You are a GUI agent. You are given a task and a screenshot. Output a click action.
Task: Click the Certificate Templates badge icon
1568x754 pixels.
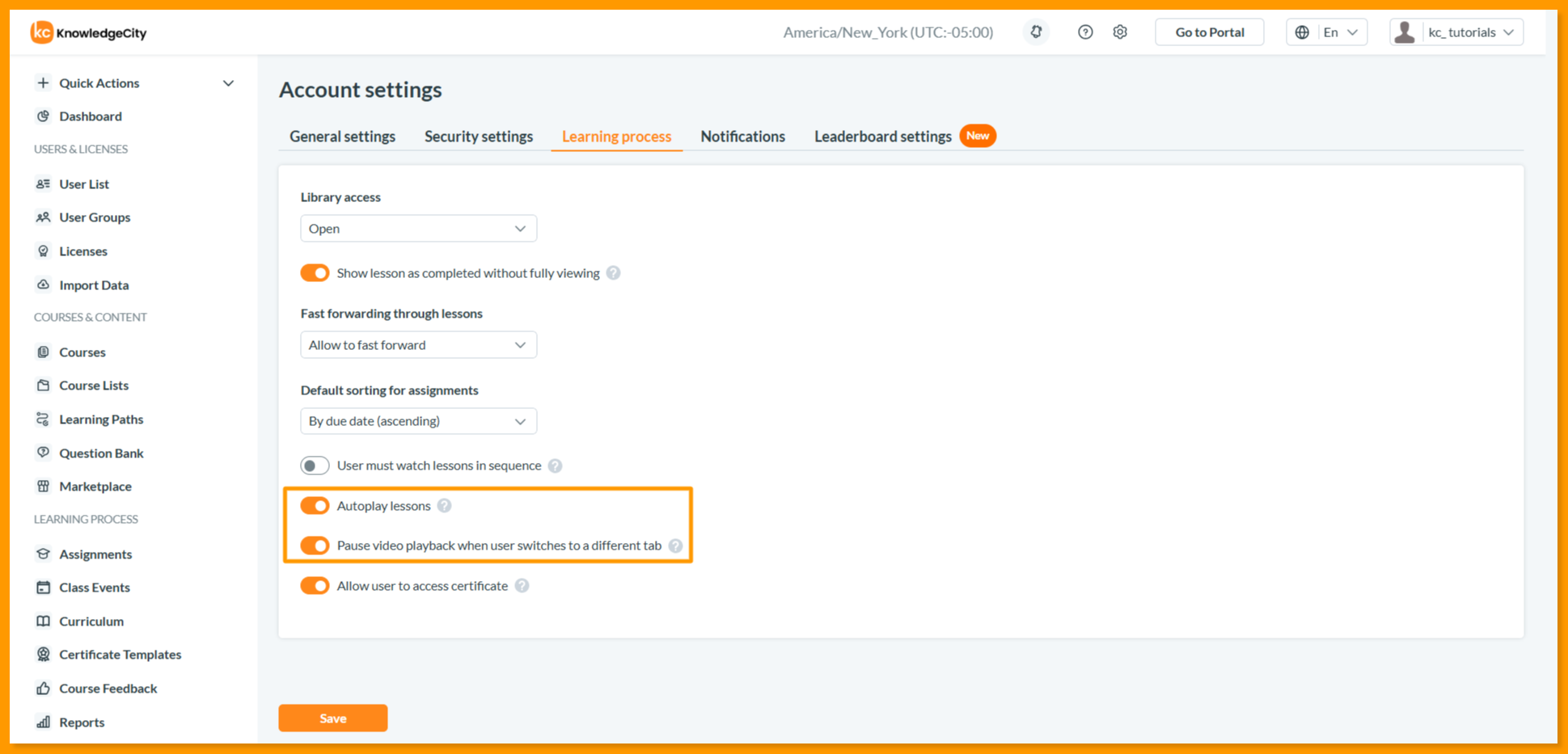[x=43, y=654]
